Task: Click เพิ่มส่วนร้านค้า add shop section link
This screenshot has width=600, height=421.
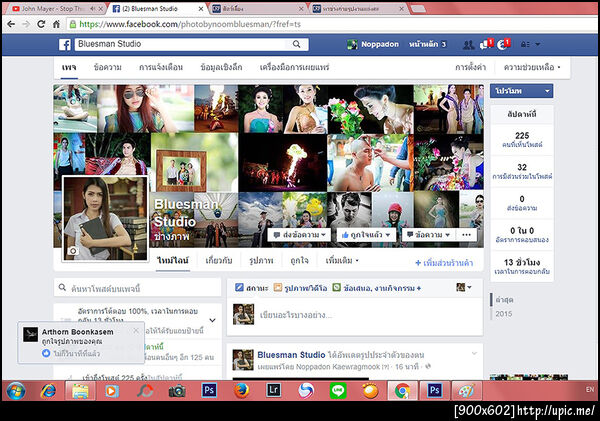Action: [x=444, y=263]
